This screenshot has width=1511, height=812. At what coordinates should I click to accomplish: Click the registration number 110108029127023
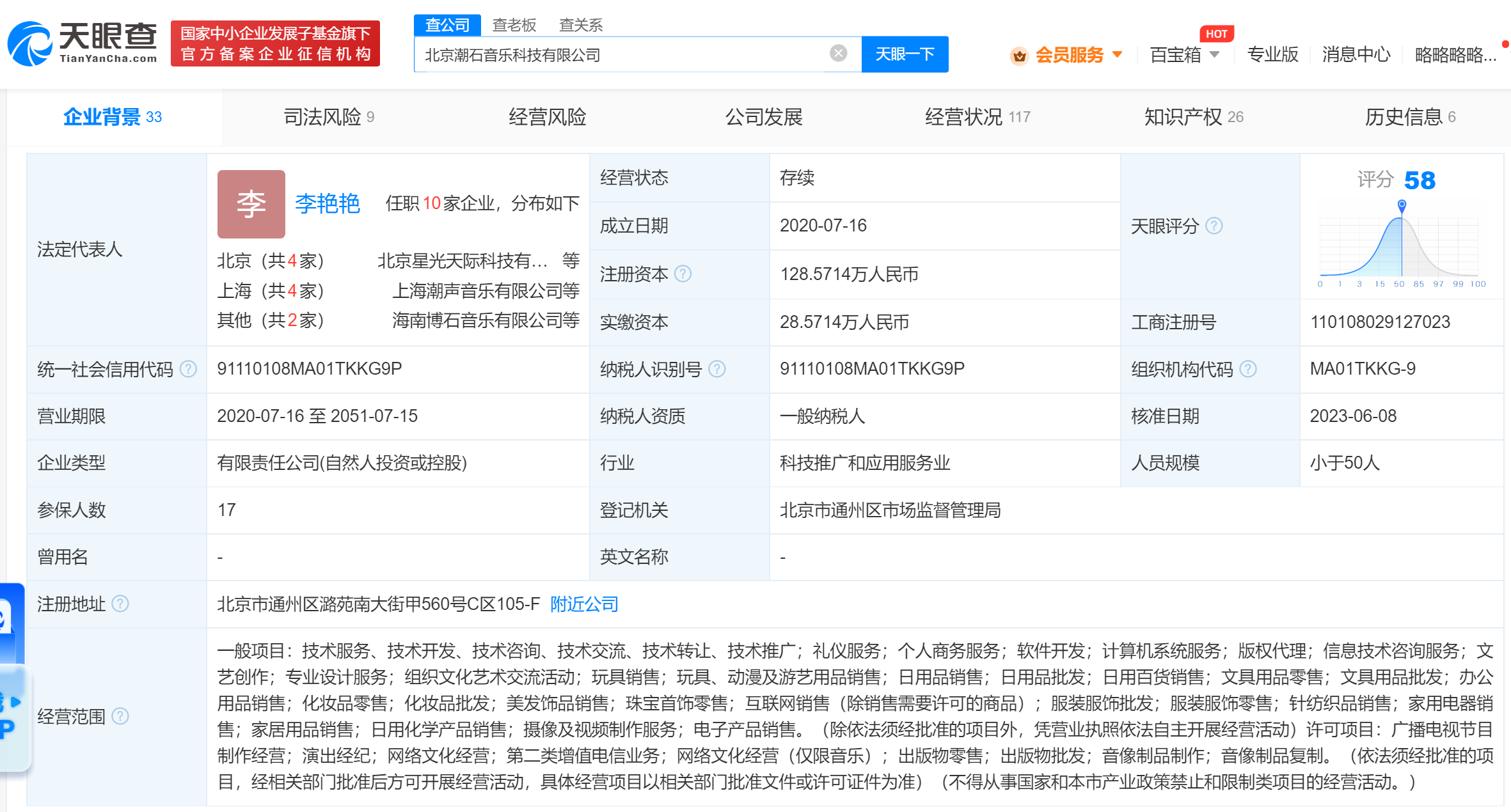coord(1380,322)
